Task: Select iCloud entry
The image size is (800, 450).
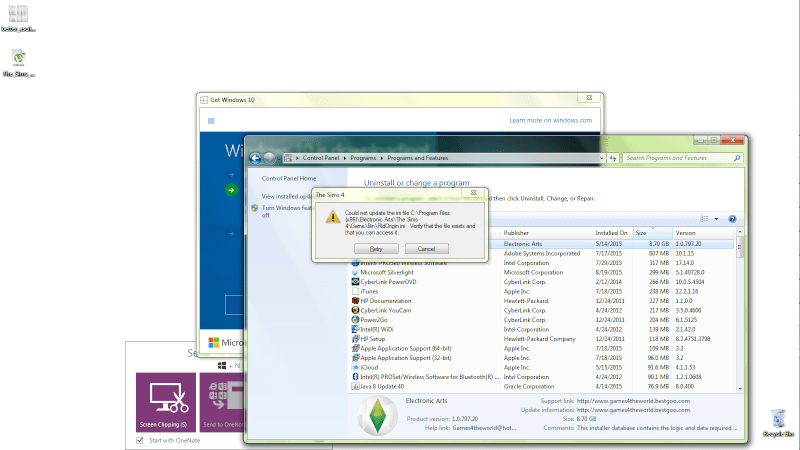Action: pos(369,367)
